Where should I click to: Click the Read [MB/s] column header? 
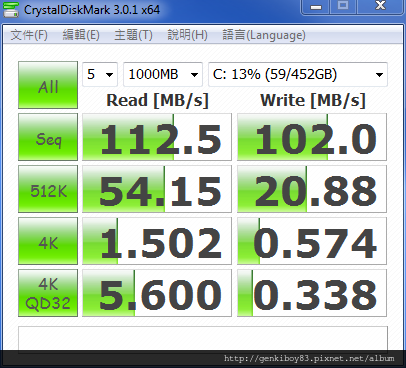tap(157, 100)
